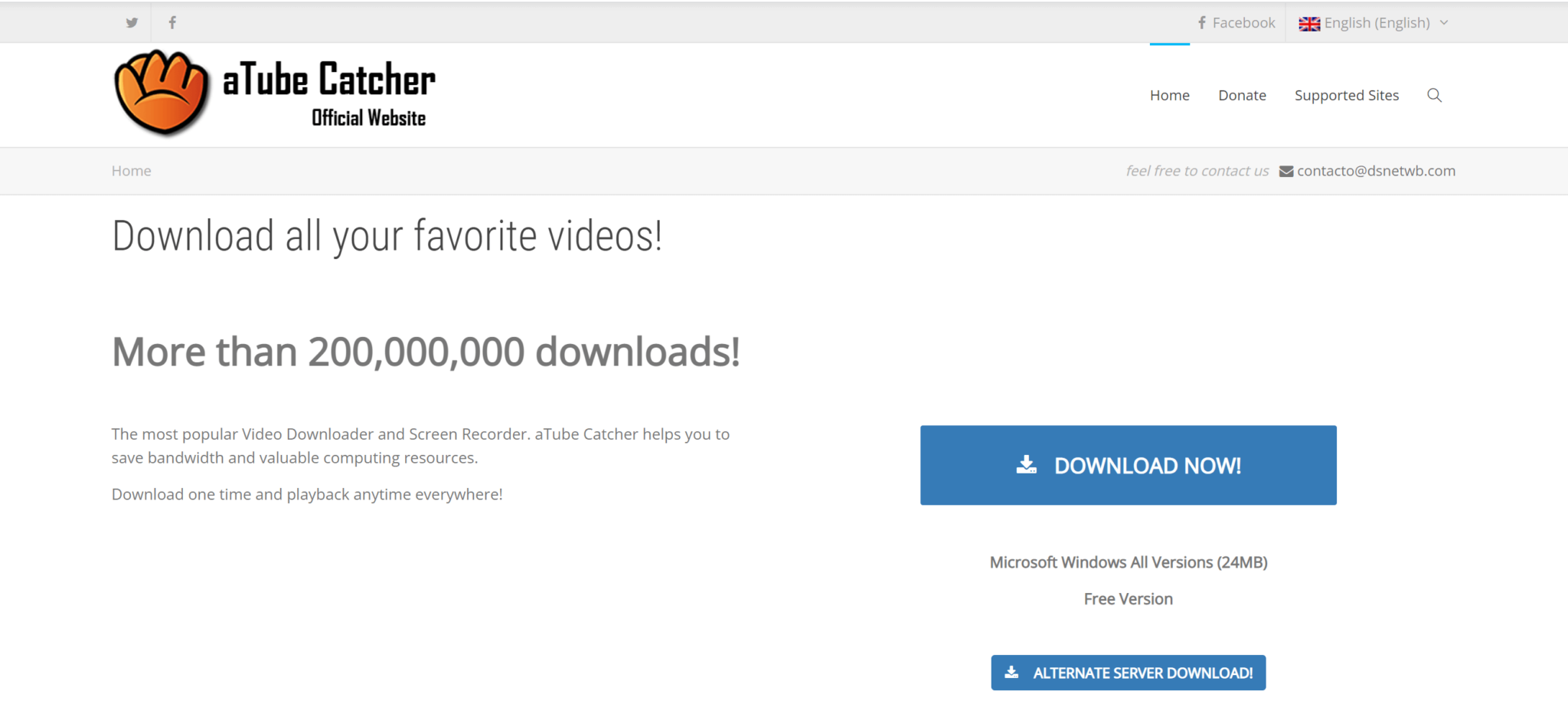
Task: Click the Facebook icon in top-left bar
Action: point(172,23)
